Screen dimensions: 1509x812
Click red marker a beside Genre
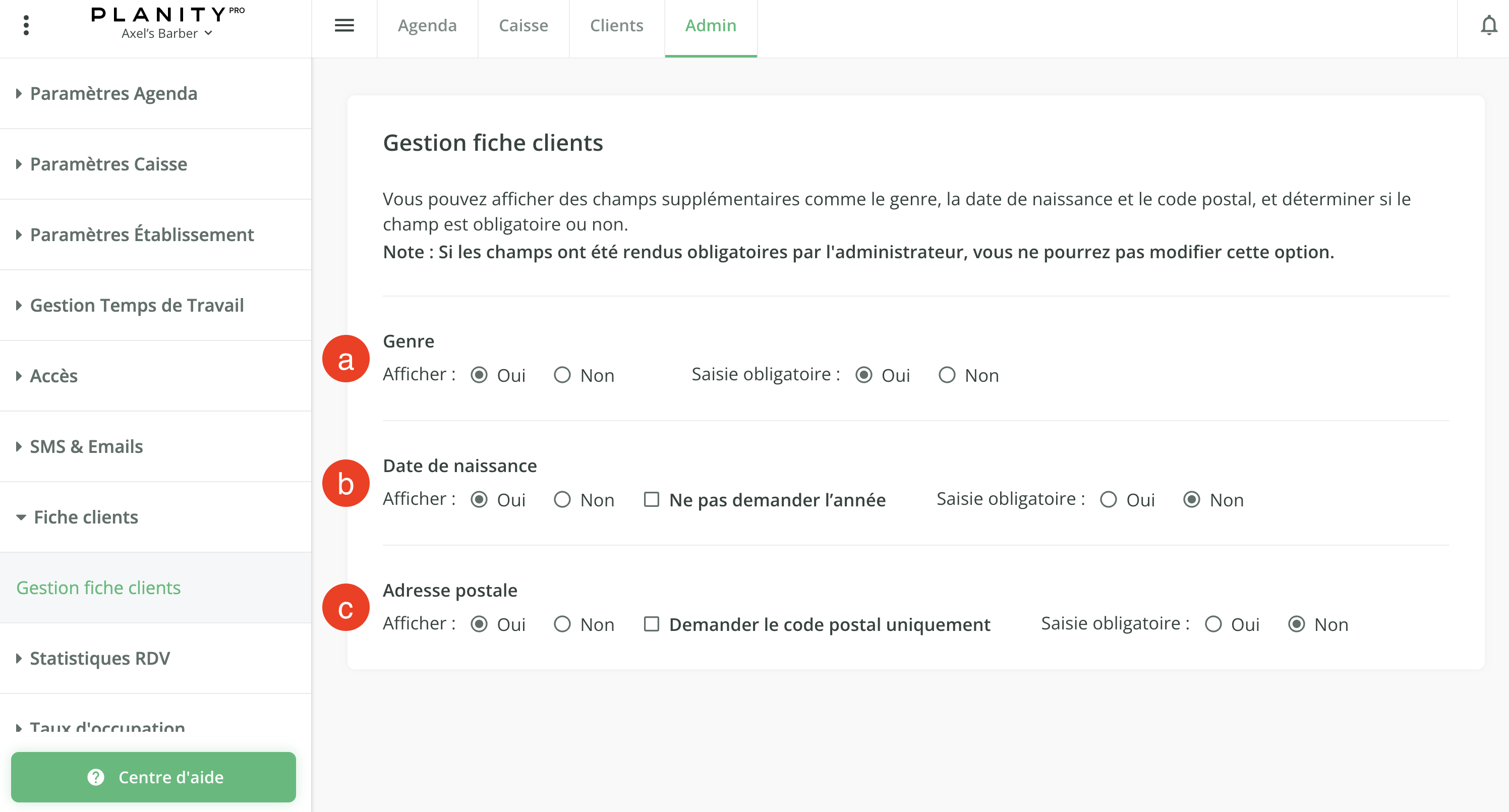coord(345,359)
